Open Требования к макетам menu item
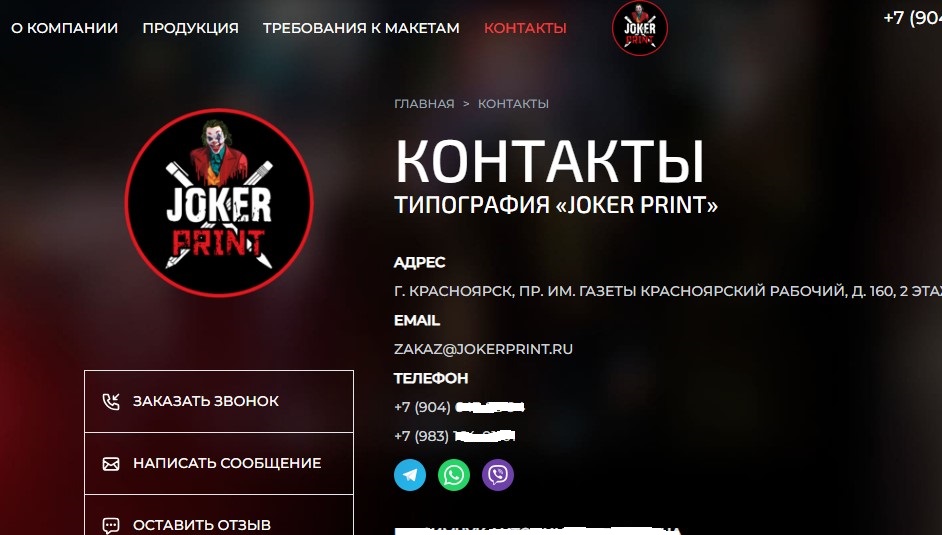This screenshot has height=535, width=942. click(361, 28)
